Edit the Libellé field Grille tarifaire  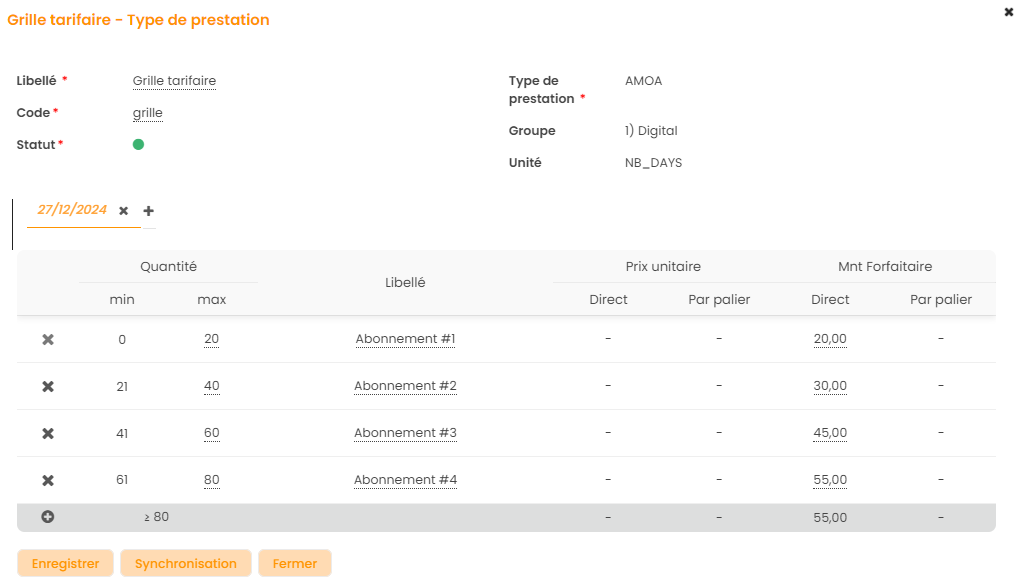tap(174, 81)
